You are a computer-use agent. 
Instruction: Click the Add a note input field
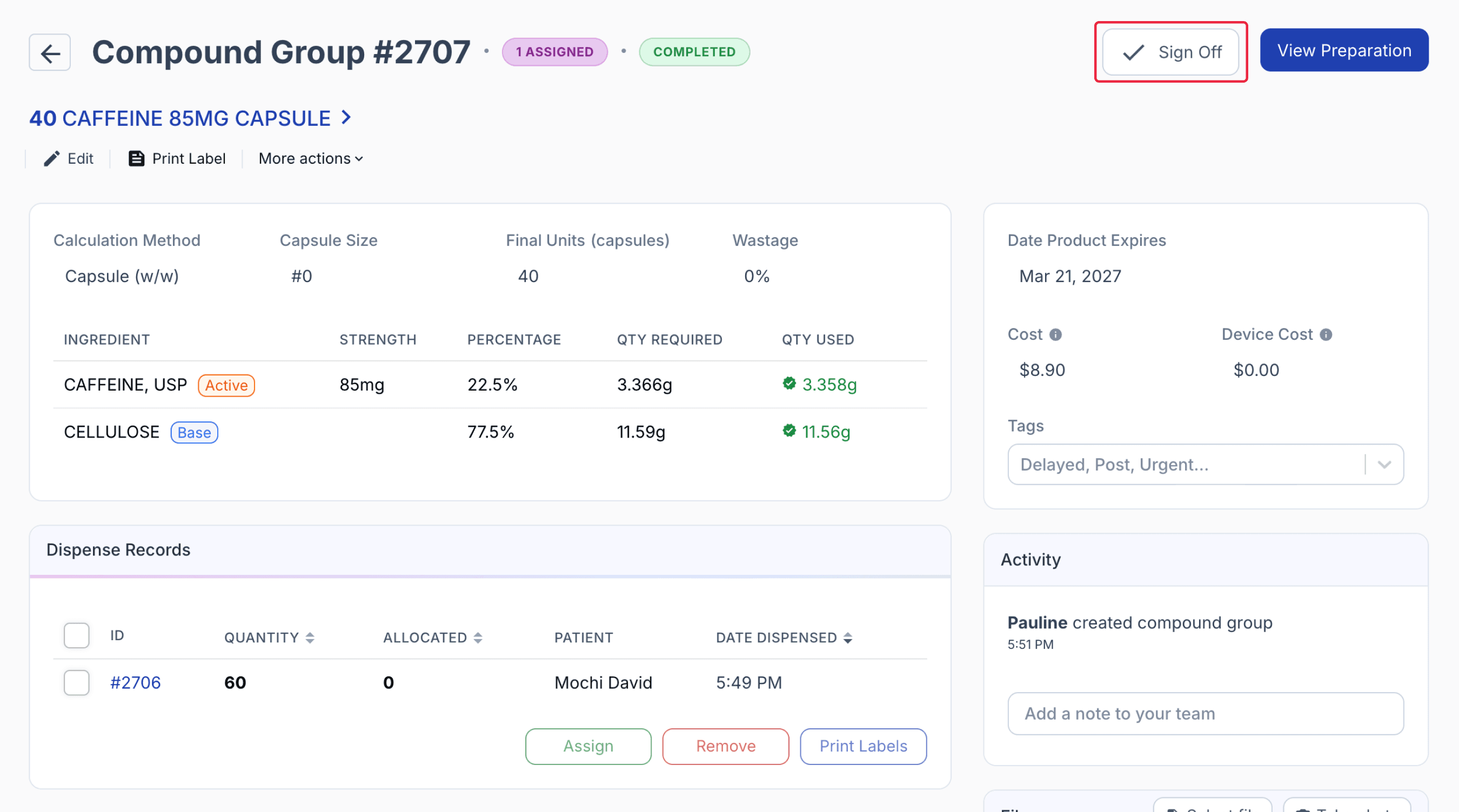point(1205,714)
